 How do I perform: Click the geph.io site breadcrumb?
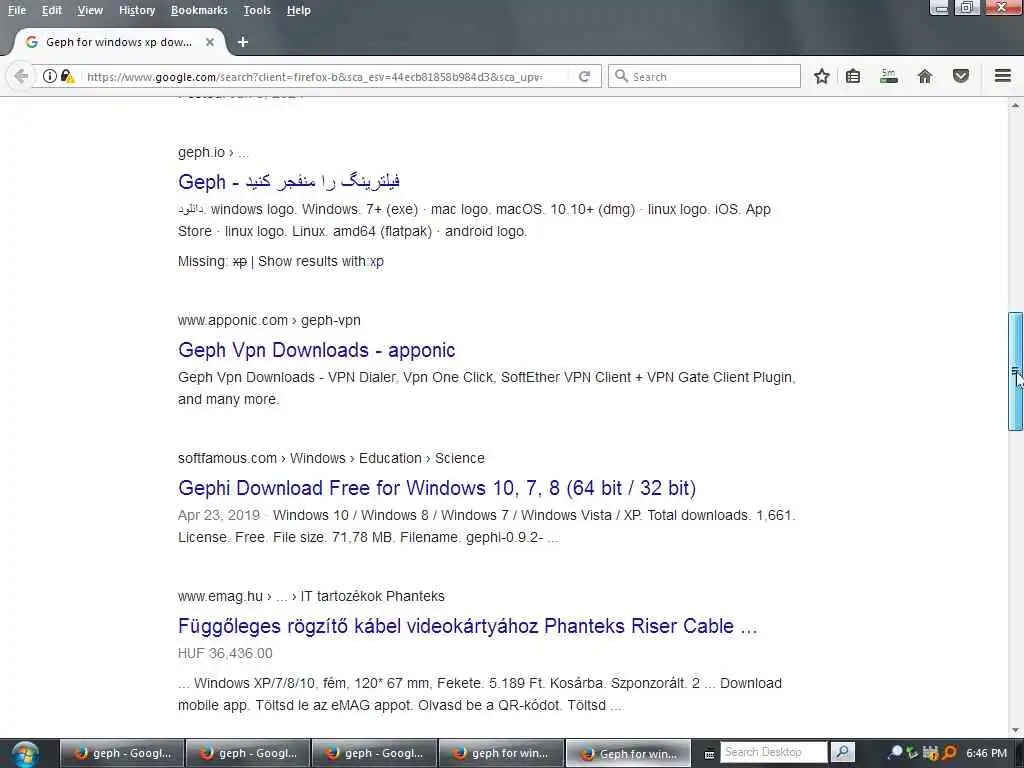213,152
